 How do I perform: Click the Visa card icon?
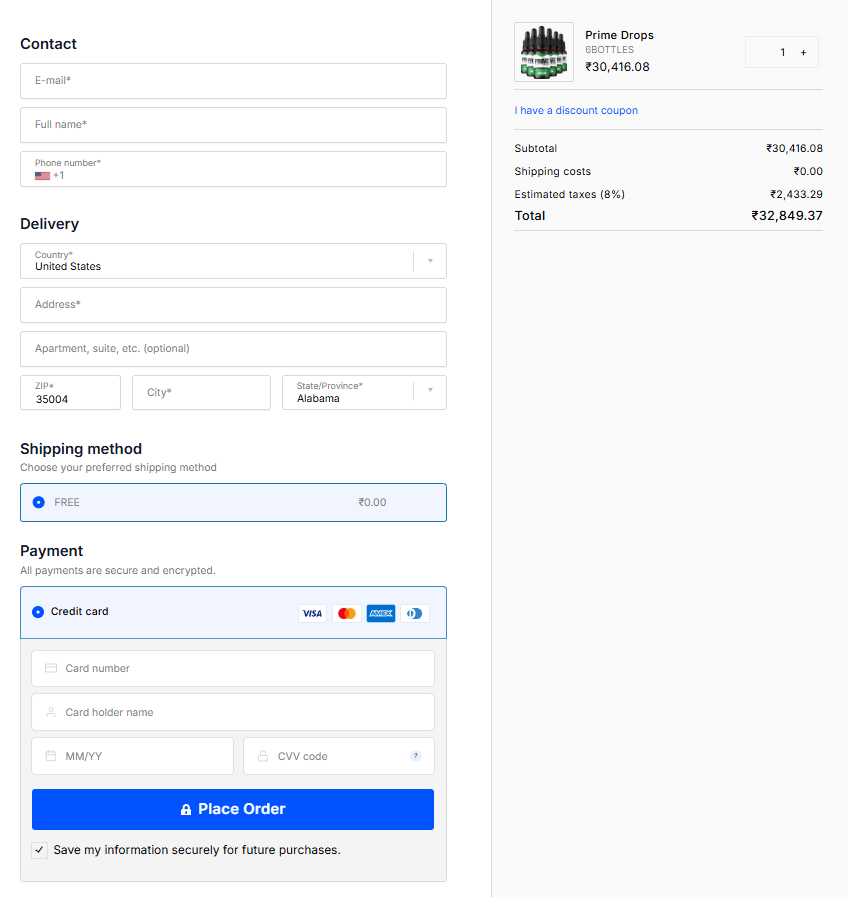(312, 613)
